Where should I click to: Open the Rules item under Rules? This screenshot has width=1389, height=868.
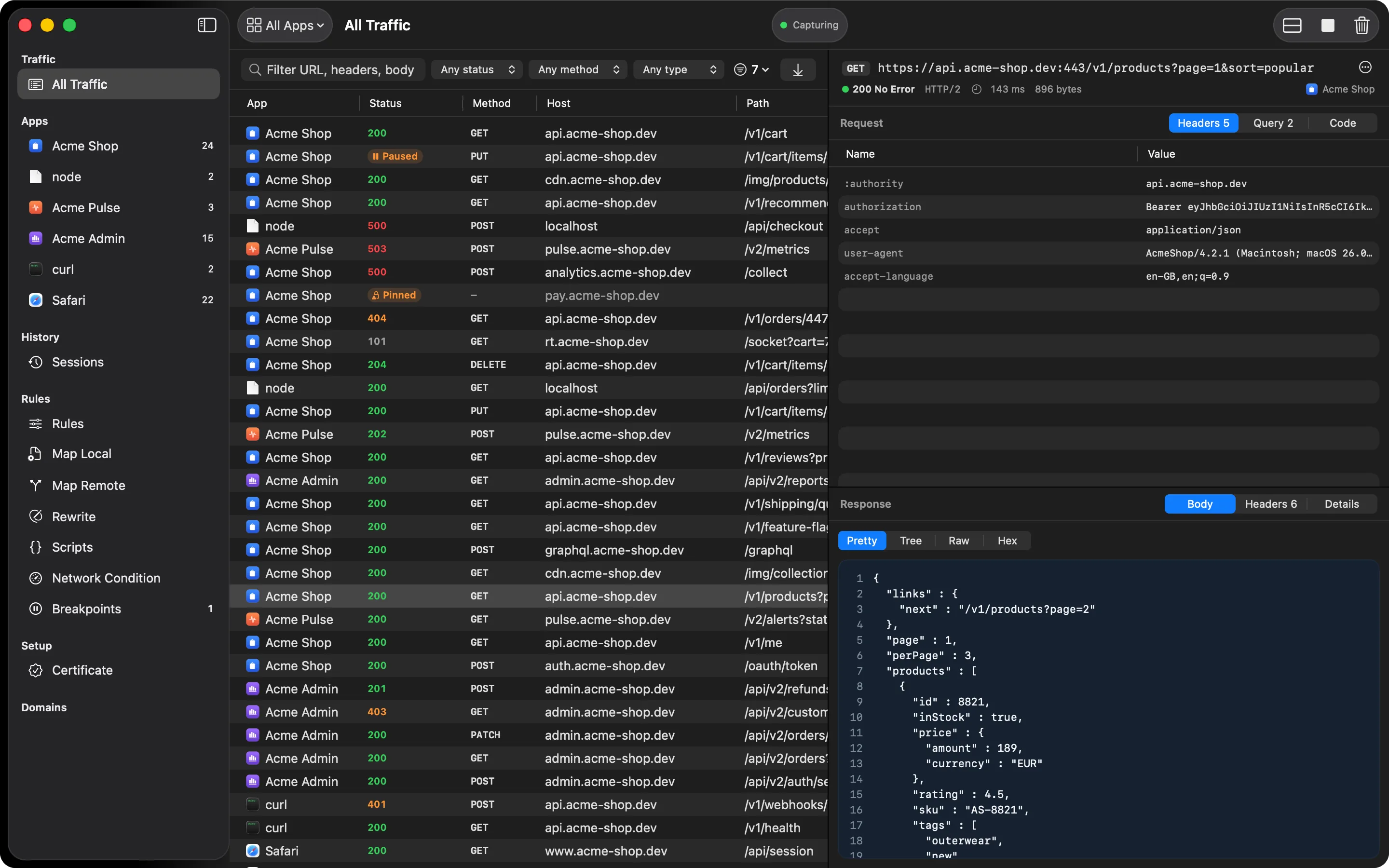[119, 424]
